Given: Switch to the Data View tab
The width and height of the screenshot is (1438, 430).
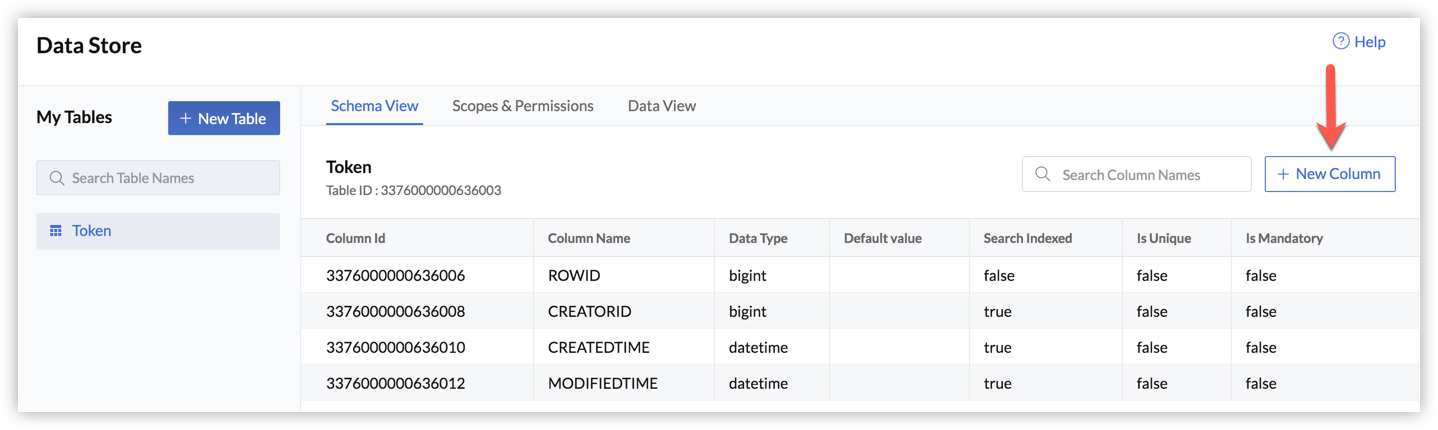Looking at the screenshot, I should pyautogui.click(x=661, y=106).
